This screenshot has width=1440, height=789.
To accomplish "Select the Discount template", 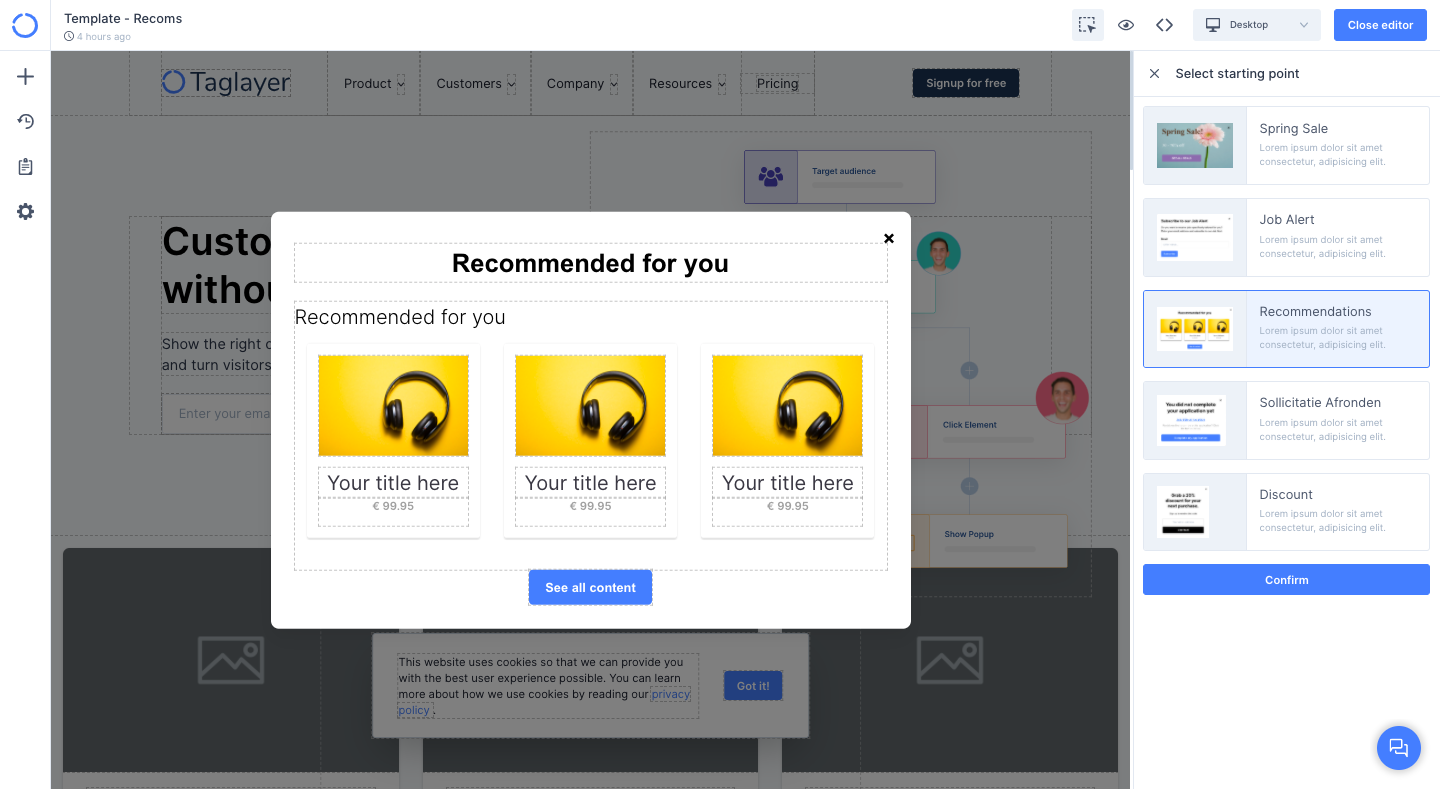I will (1286, 512).
